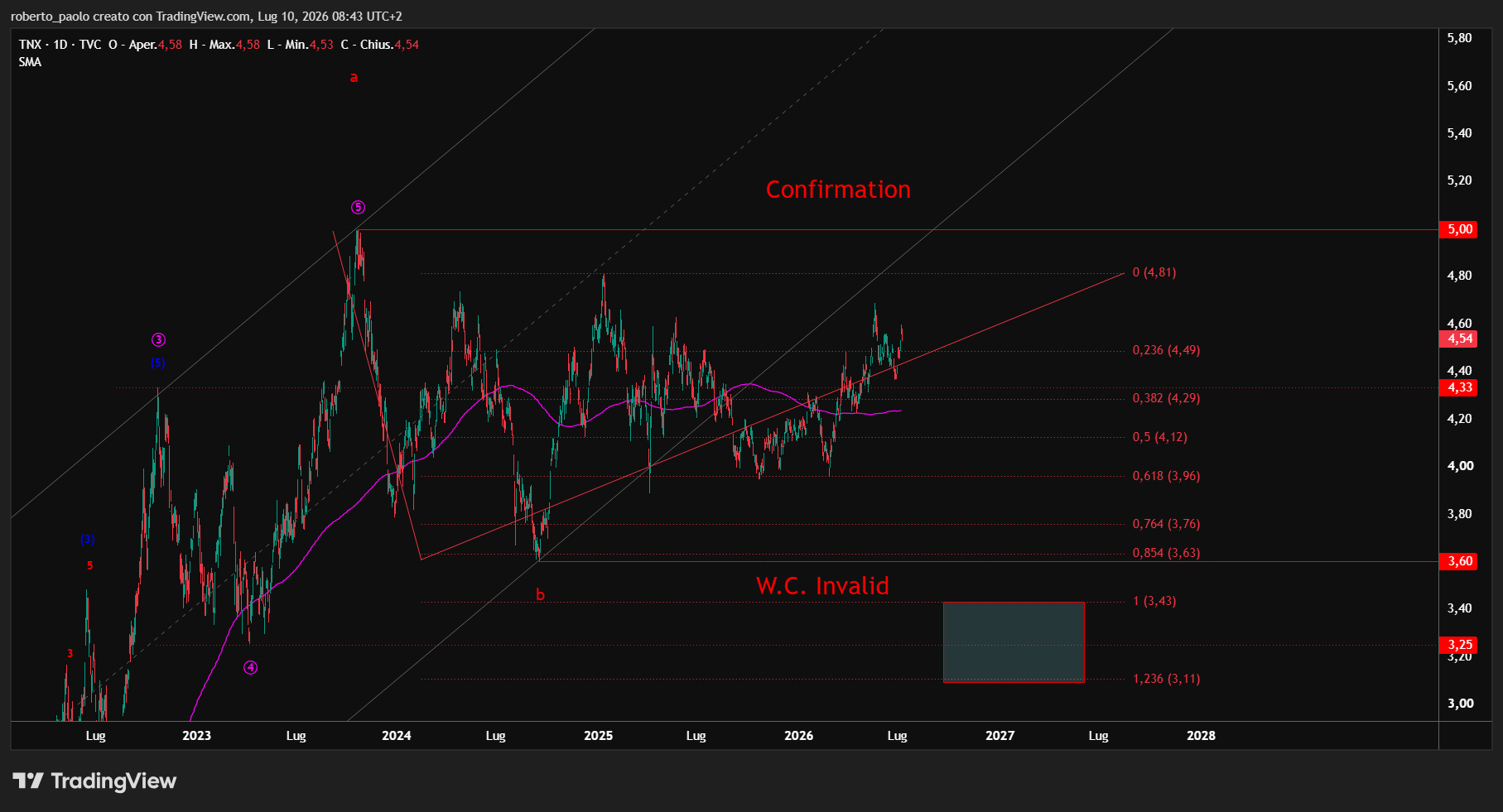This screenshot has width=1503, height=812.
Task: Click the 5,60 price axis label
Action: pyautogui.click(x=1459, y=86)
